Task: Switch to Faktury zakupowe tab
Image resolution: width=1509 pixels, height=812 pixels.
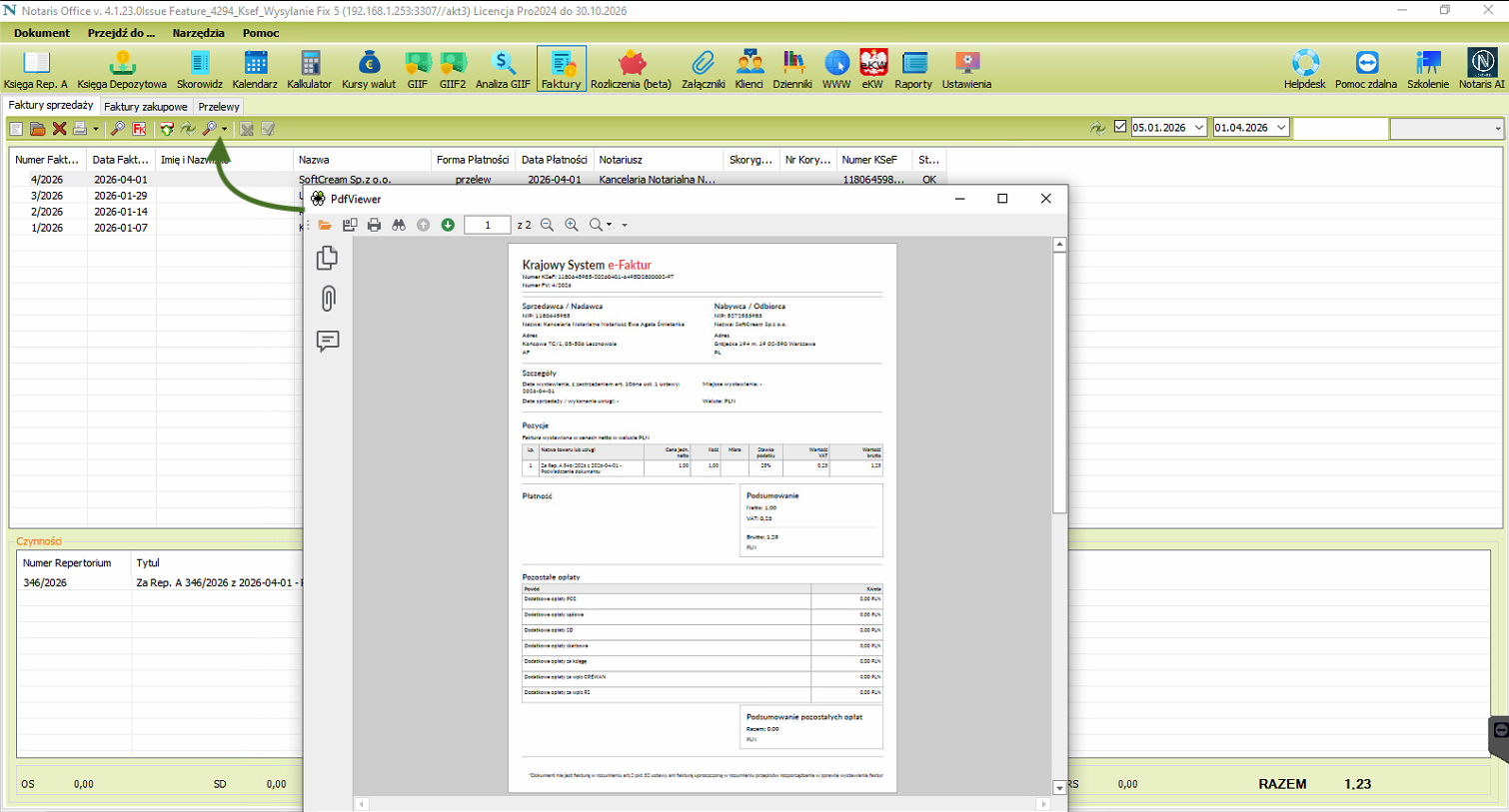Action: [145, 107]
